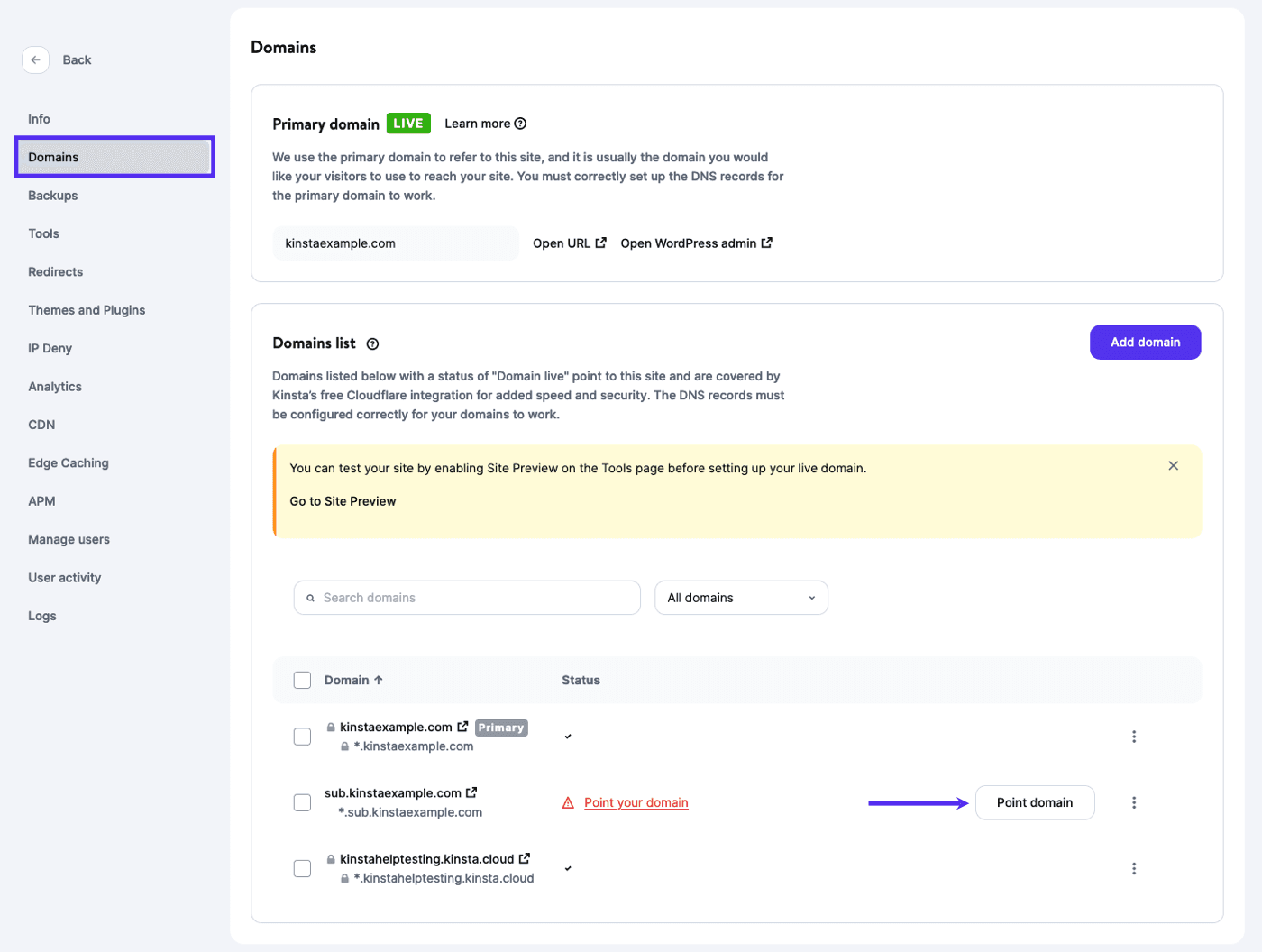Open the Learn more help icon
This screenshot has height=952, width=1262.
pos(521,124)
